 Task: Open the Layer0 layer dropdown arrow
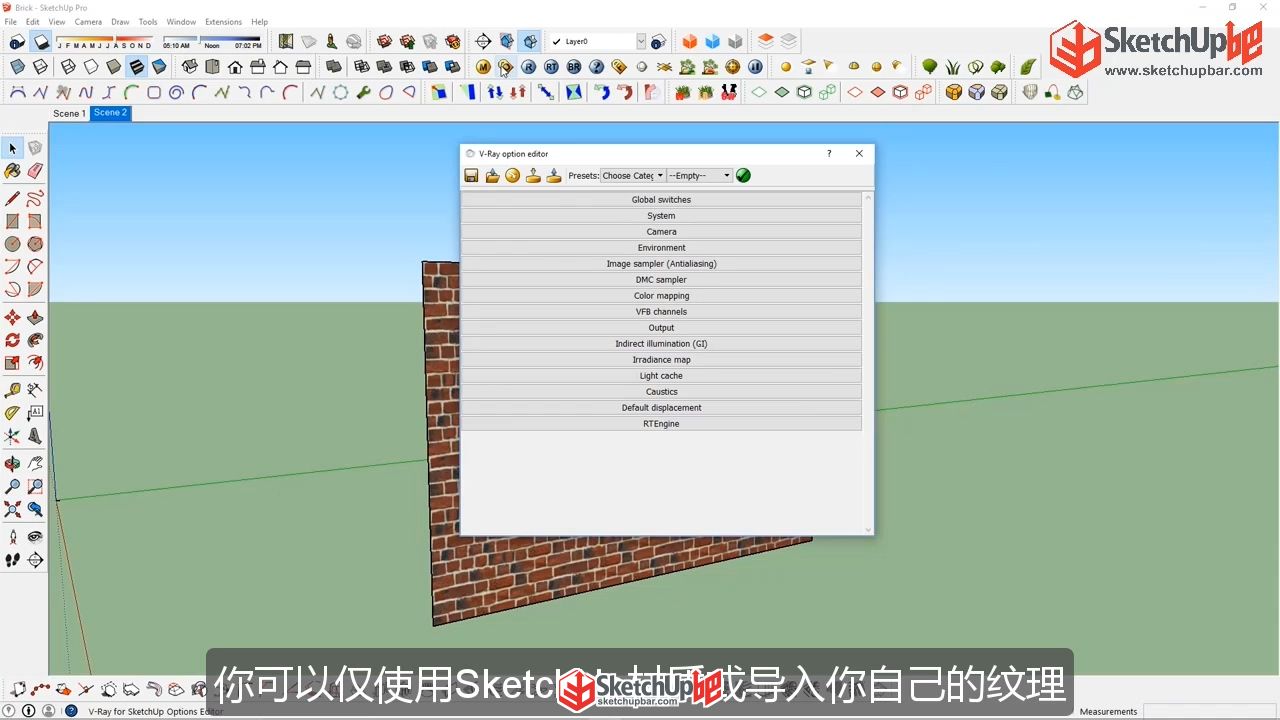point(641,42)
